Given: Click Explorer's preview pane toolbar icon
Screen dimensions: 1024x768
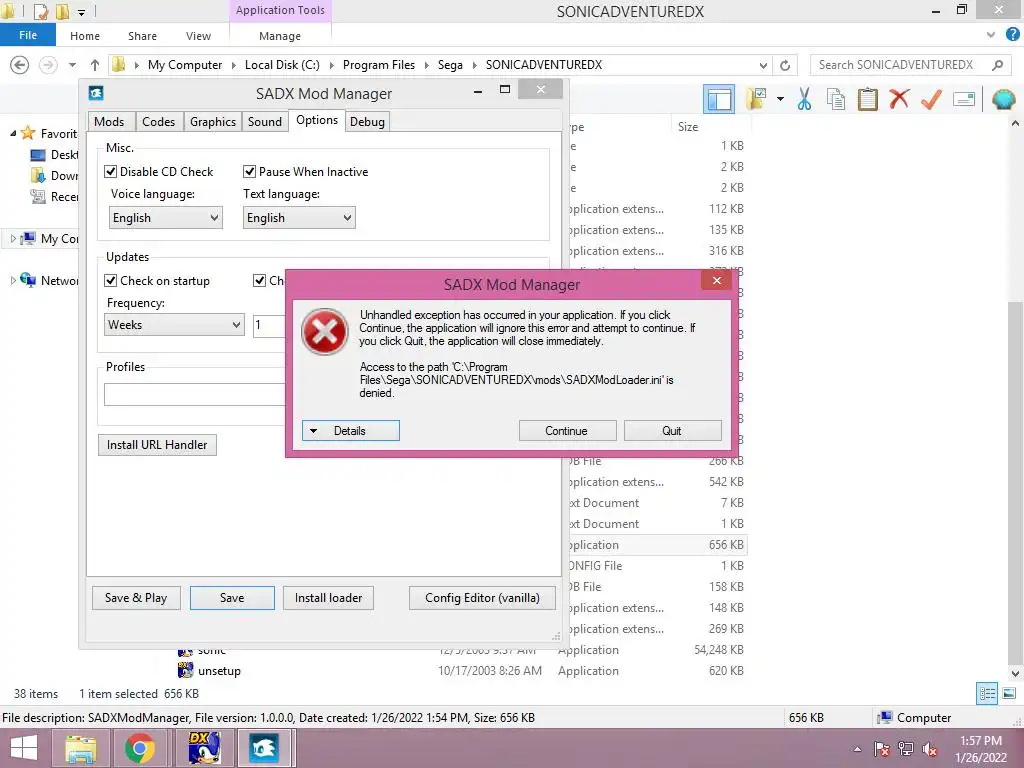Looking at the screenshot, I should coord(719,100).
